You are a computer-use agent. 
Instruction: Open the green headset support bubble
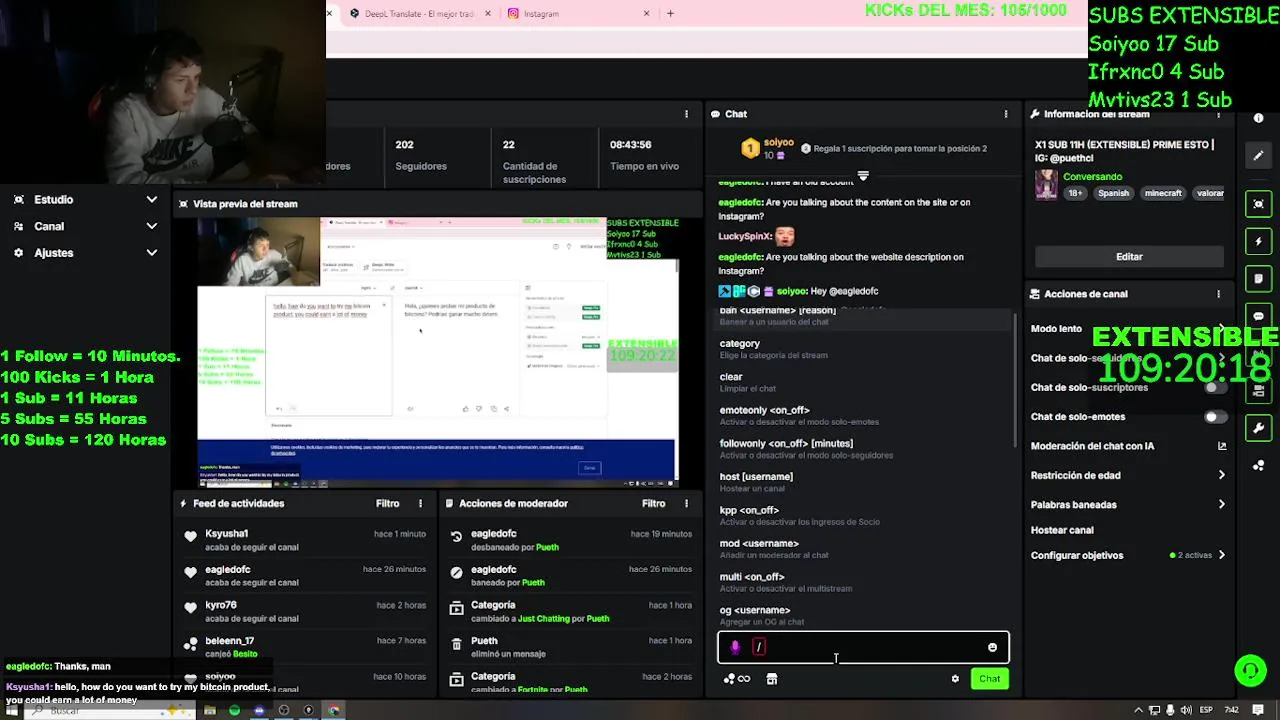pyautogui.click(x=1250, y=670)
